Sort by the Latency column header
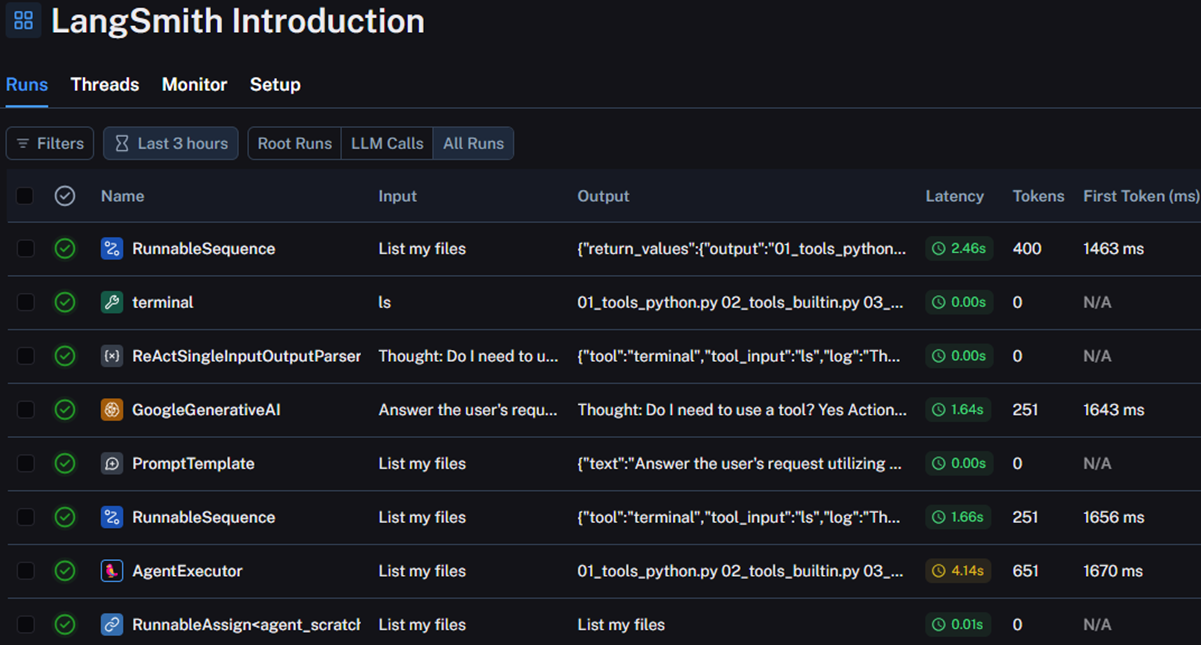Image resolution: width=1201 pixels, height=645 pixels. 954,196
